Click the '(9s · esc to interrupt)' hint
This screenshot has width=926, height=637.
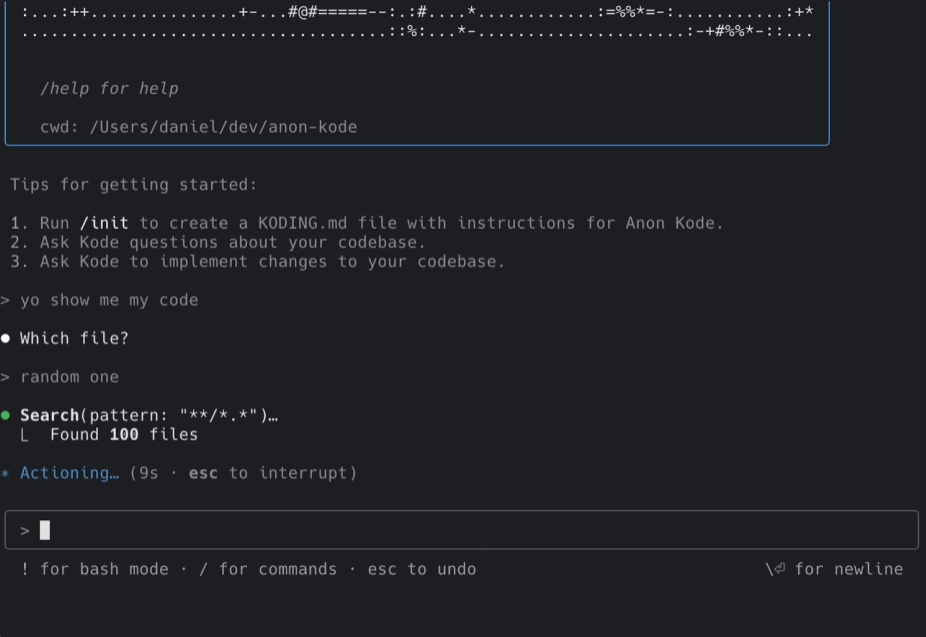[243, 473]
